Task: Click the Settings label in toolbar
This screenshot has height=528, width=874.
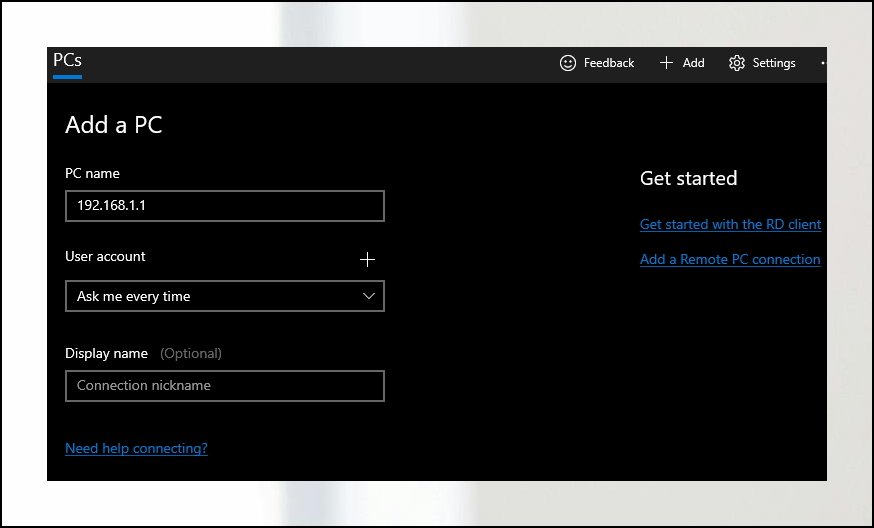Action: [x=774, y=63]
